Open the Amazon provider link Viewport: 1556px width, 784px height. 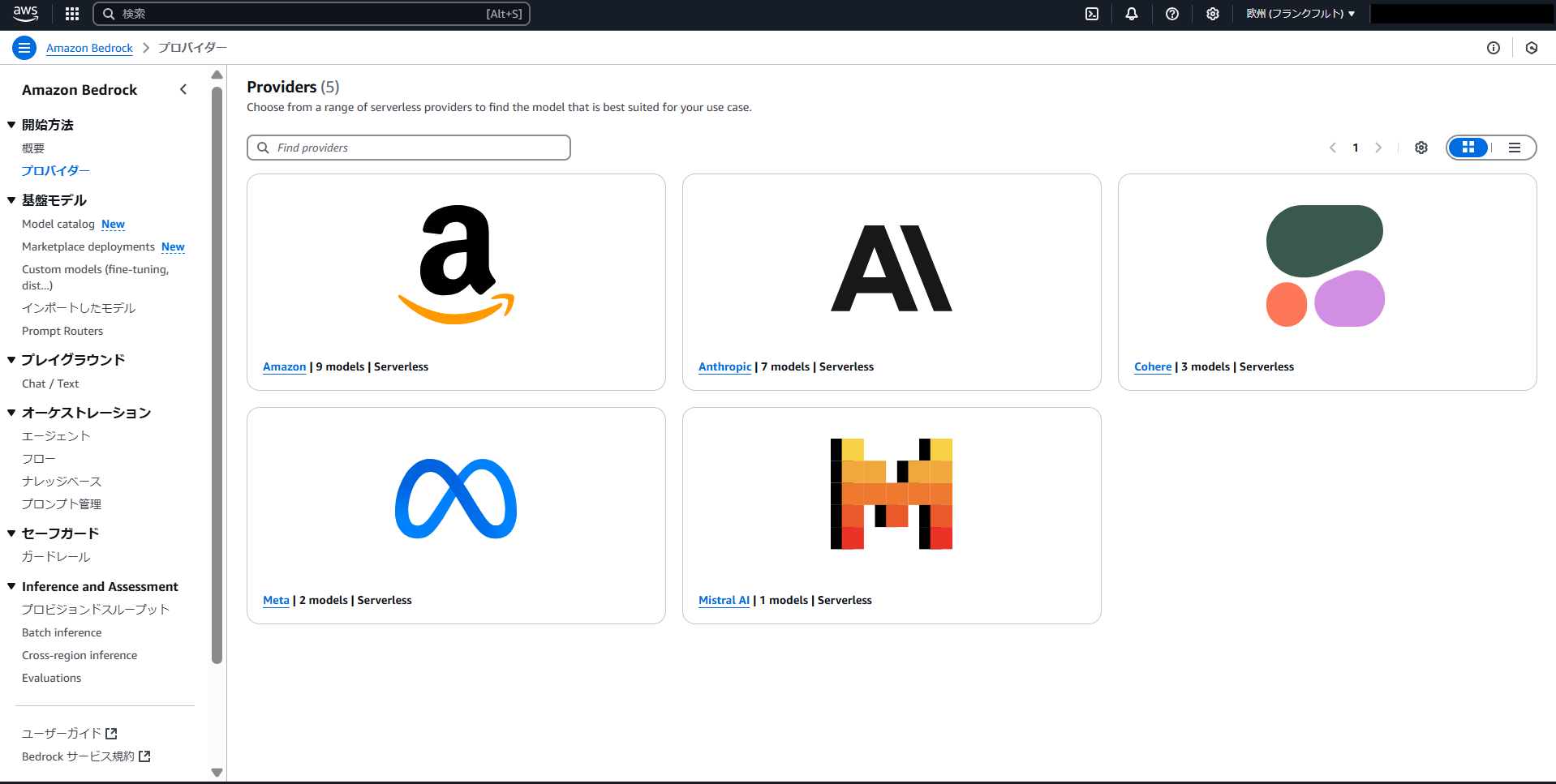(x=285, y=366)
